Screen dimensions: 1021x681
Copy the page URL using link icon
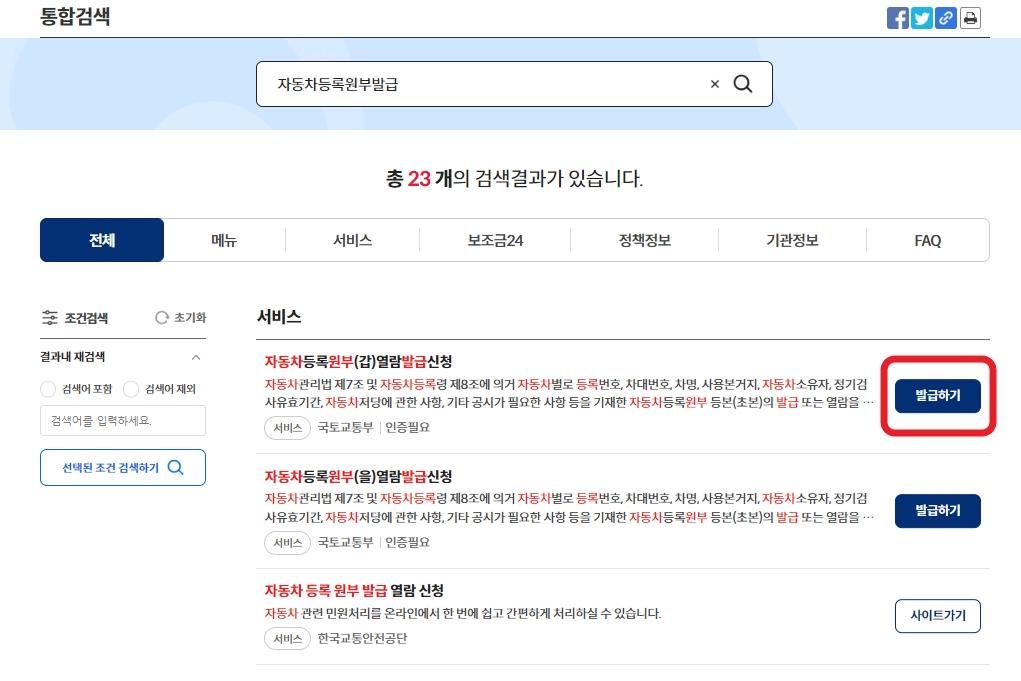pyautogui.click(x=945, y=17)
